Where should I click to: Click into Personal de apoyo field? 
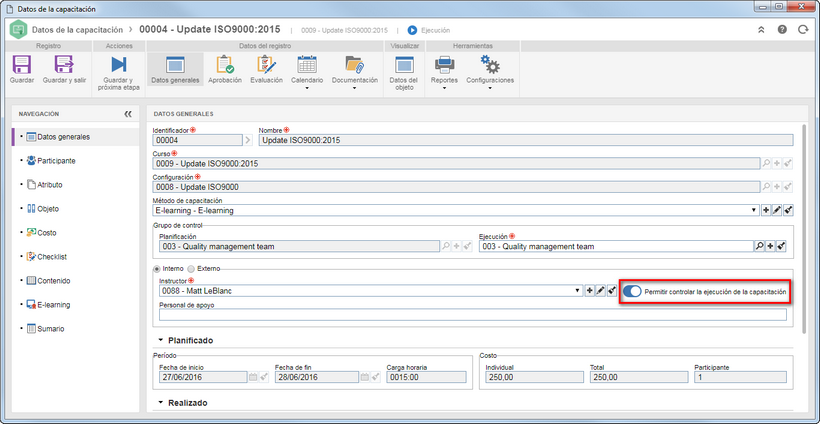(473, 315)
